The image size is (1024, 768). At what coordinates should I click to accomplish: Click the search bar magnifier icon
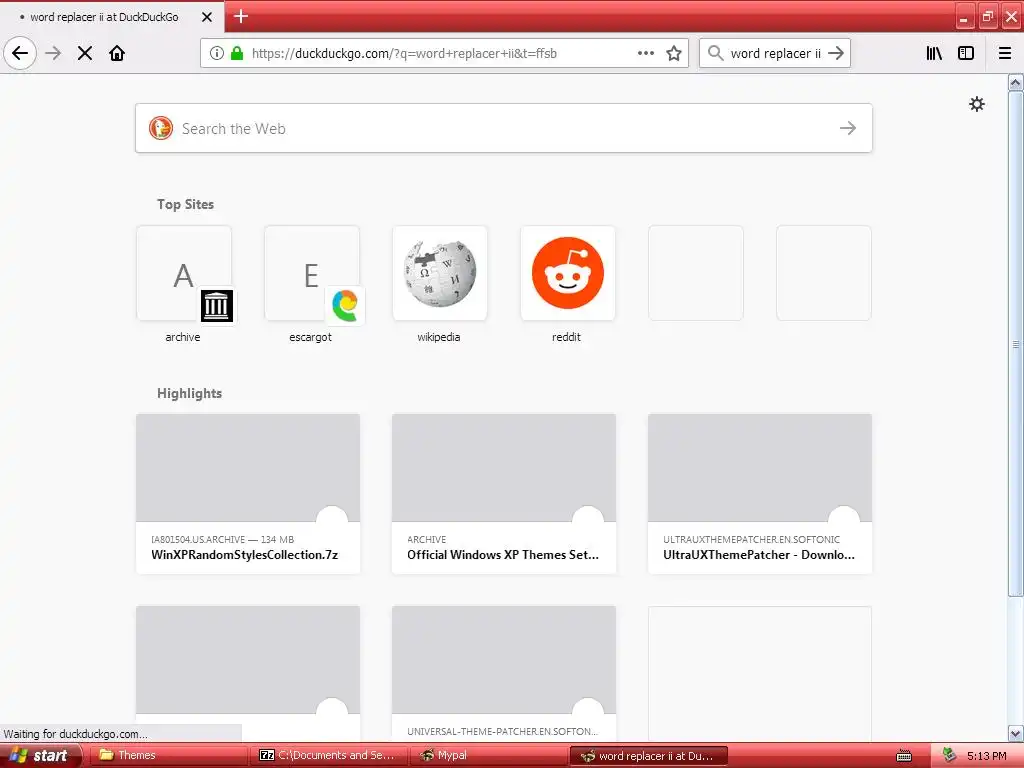point(716,53)
